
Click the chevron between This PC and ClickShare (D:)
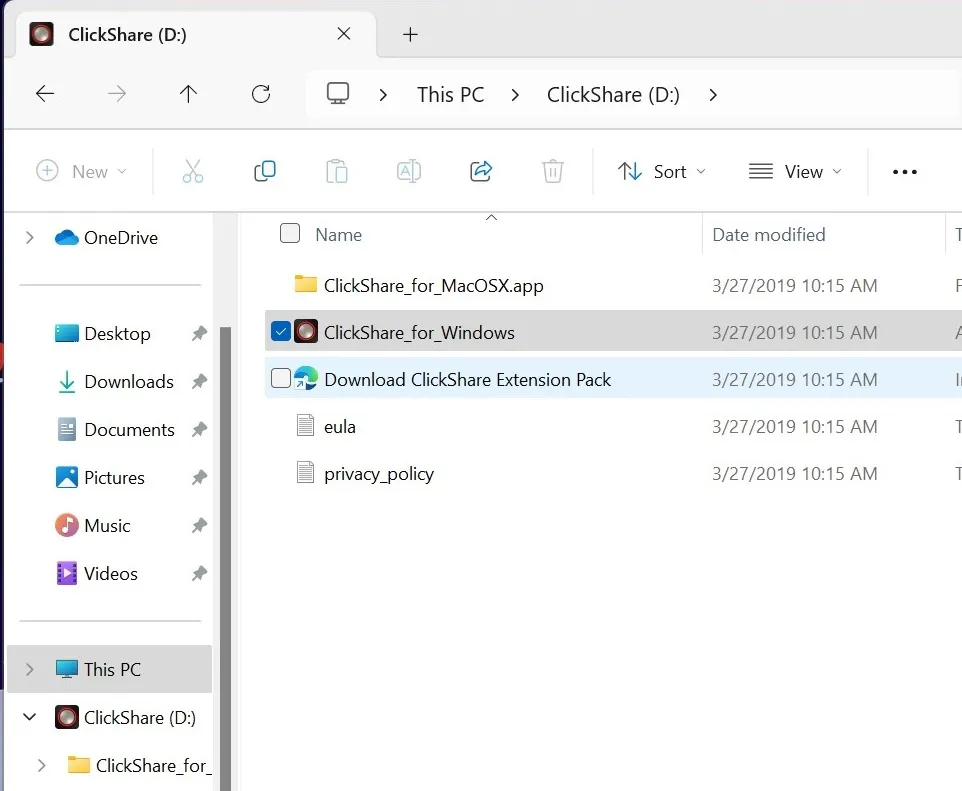click(515, 95)
